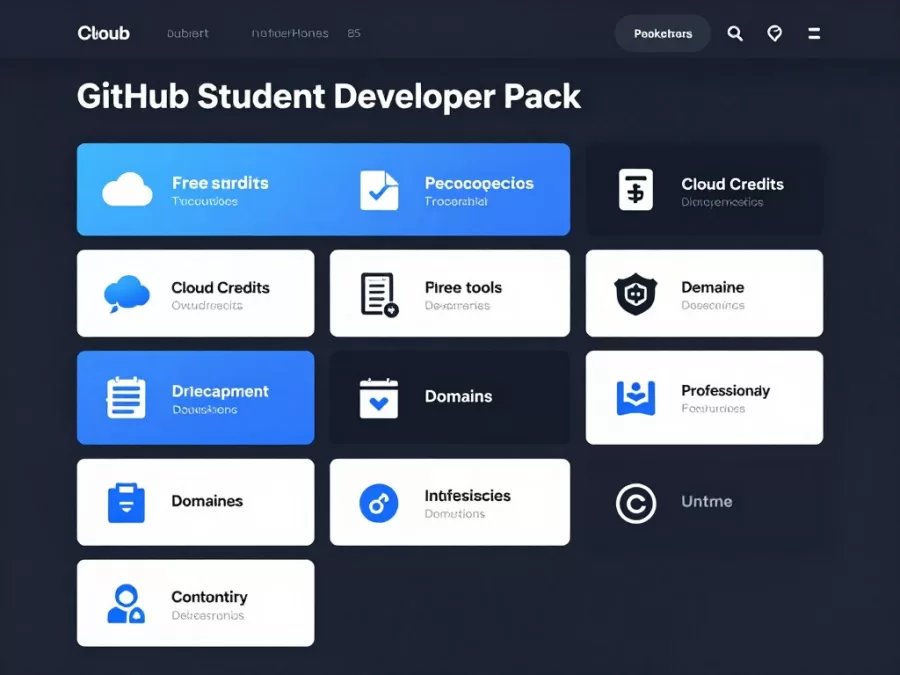
Task: Click the document list icon in Piree tools
Action: [x=379, y=294]
